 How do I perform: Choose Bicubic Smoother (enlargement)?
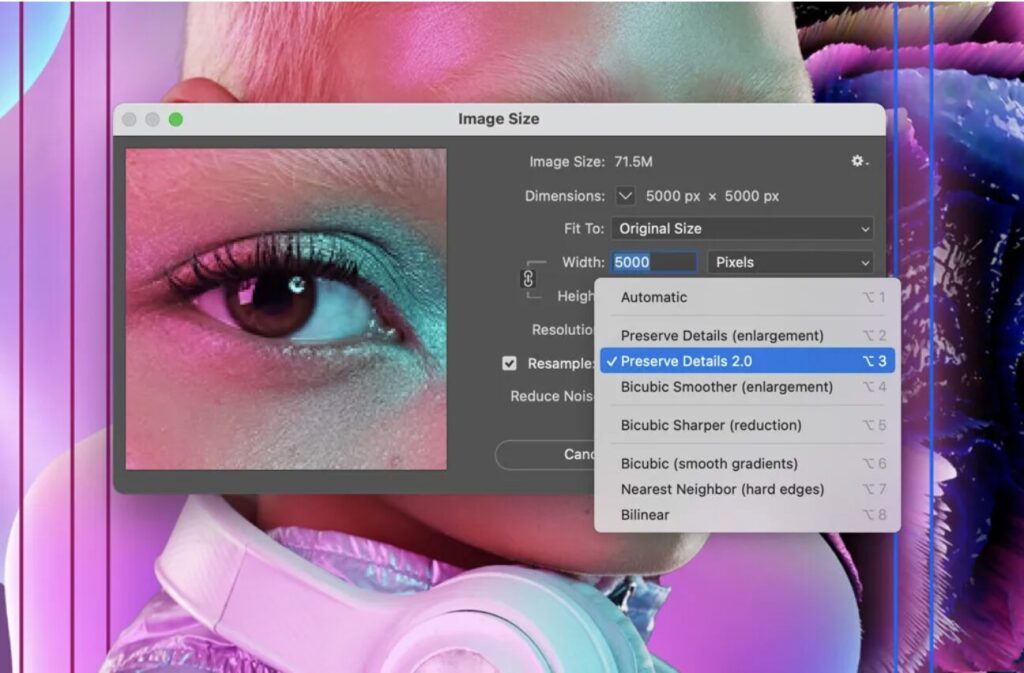pyautogui.click(x=726, y=386)
